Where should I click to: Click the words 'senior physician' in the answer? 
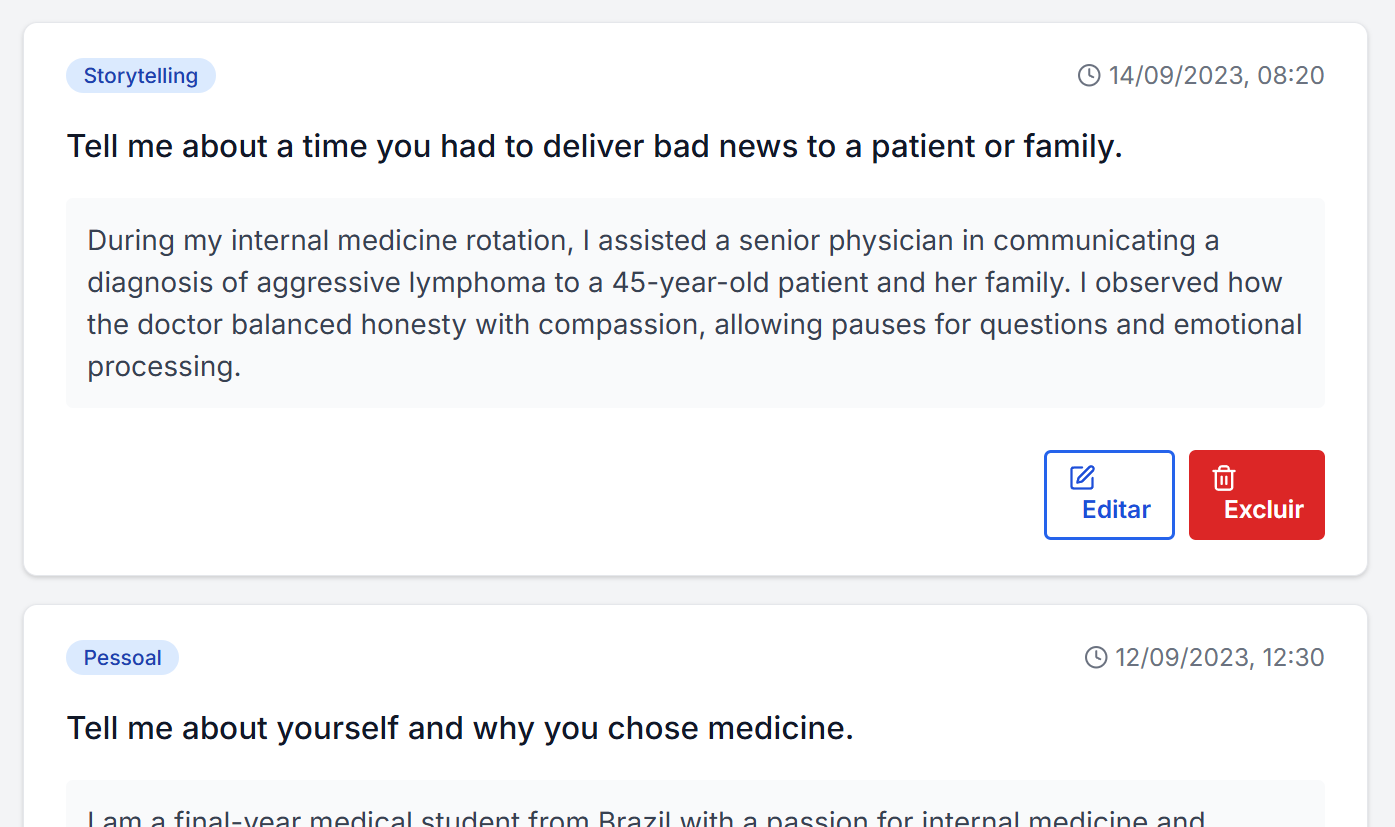point(845,241)
